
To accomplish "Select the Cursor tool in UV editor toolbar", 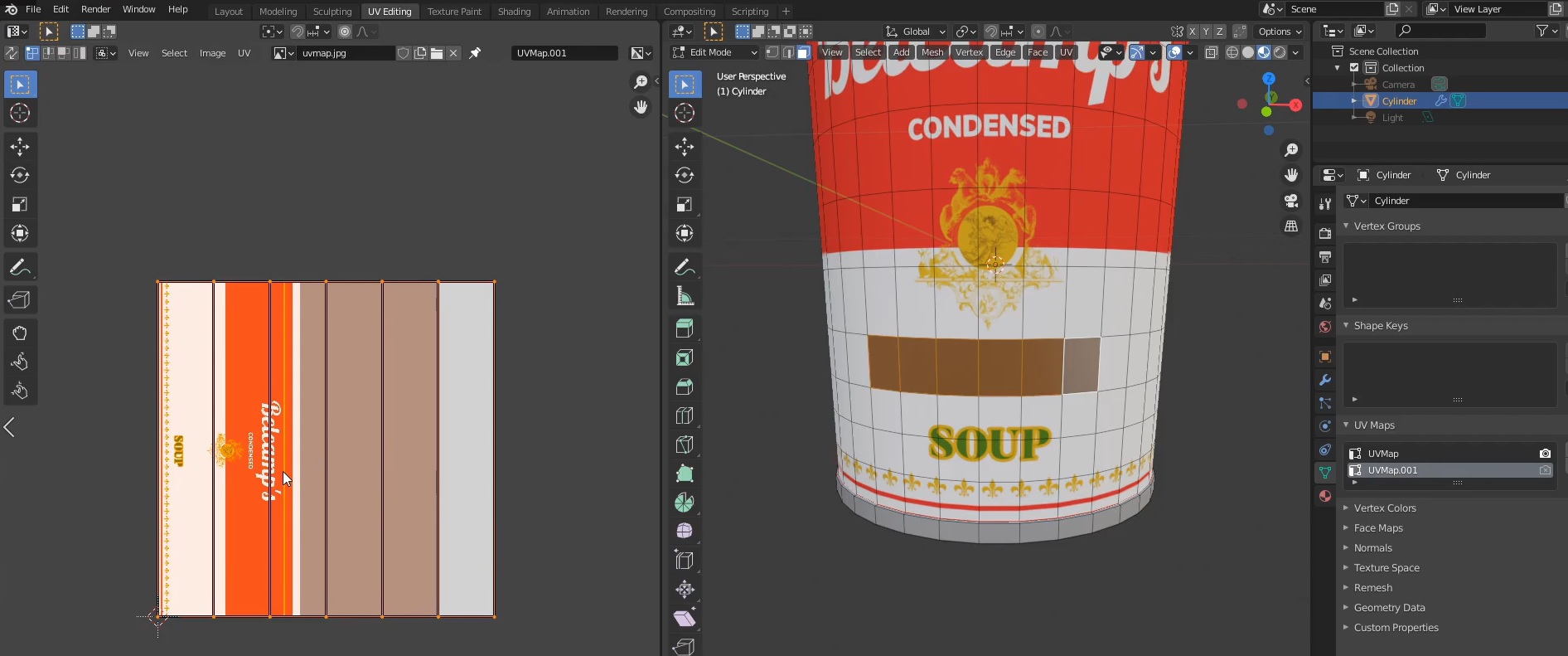I will 20,114.
